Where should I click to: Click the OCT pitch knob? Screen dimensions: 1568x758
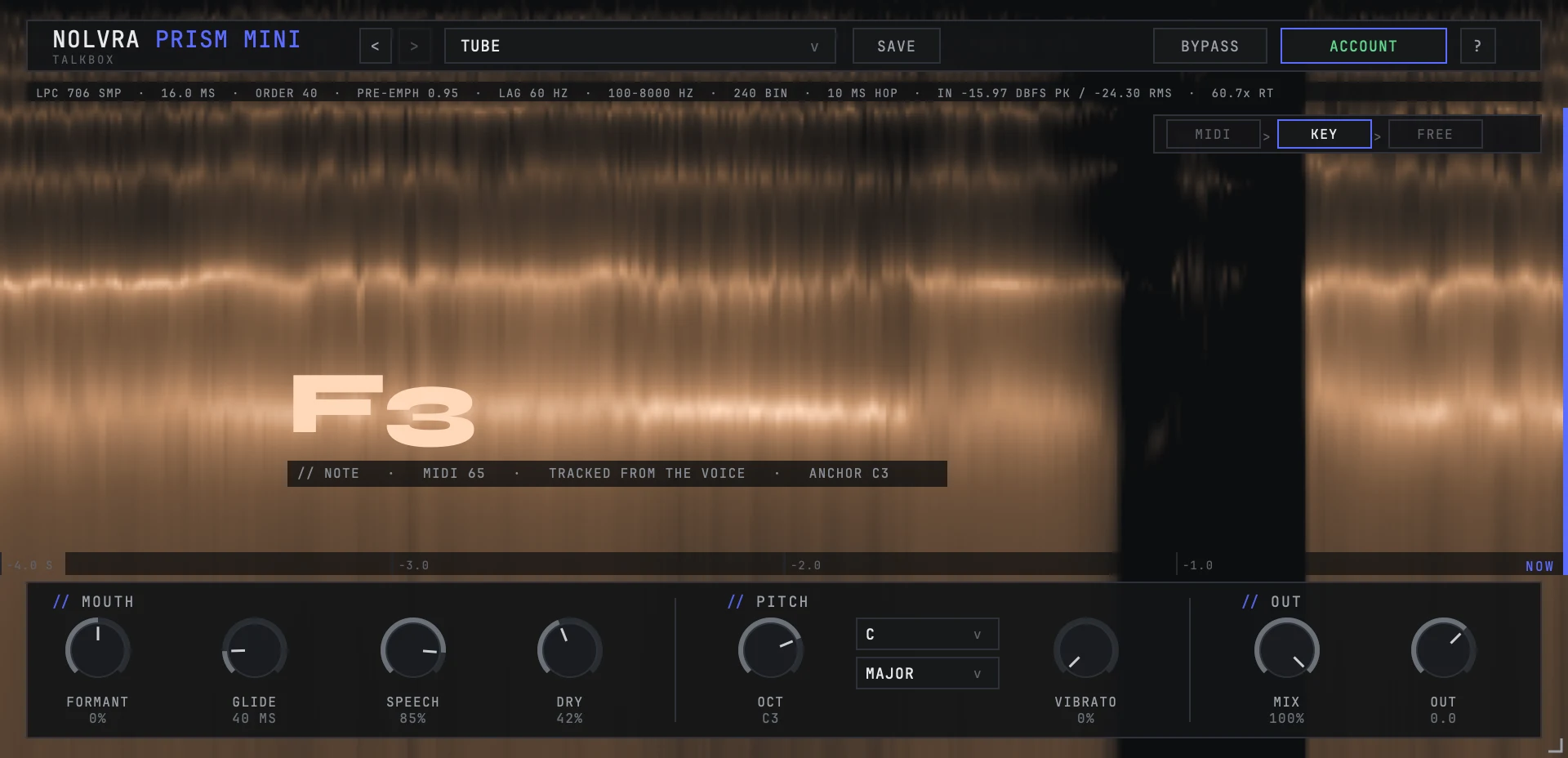pyautogui.click(x=771, y=649)
